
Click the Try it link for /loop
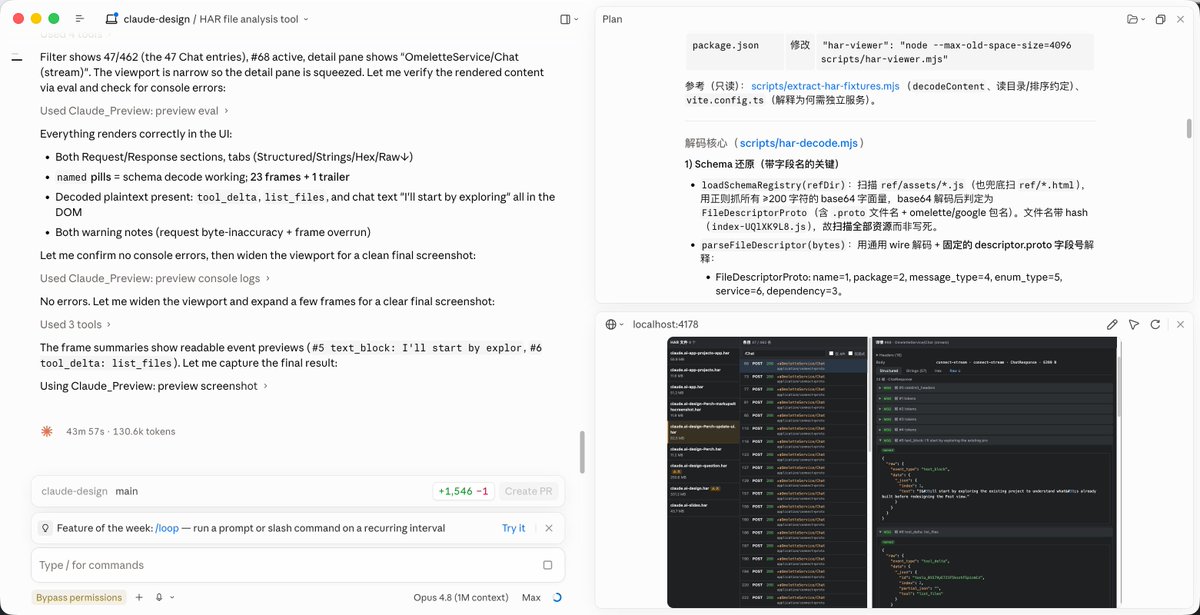point(513,528)
